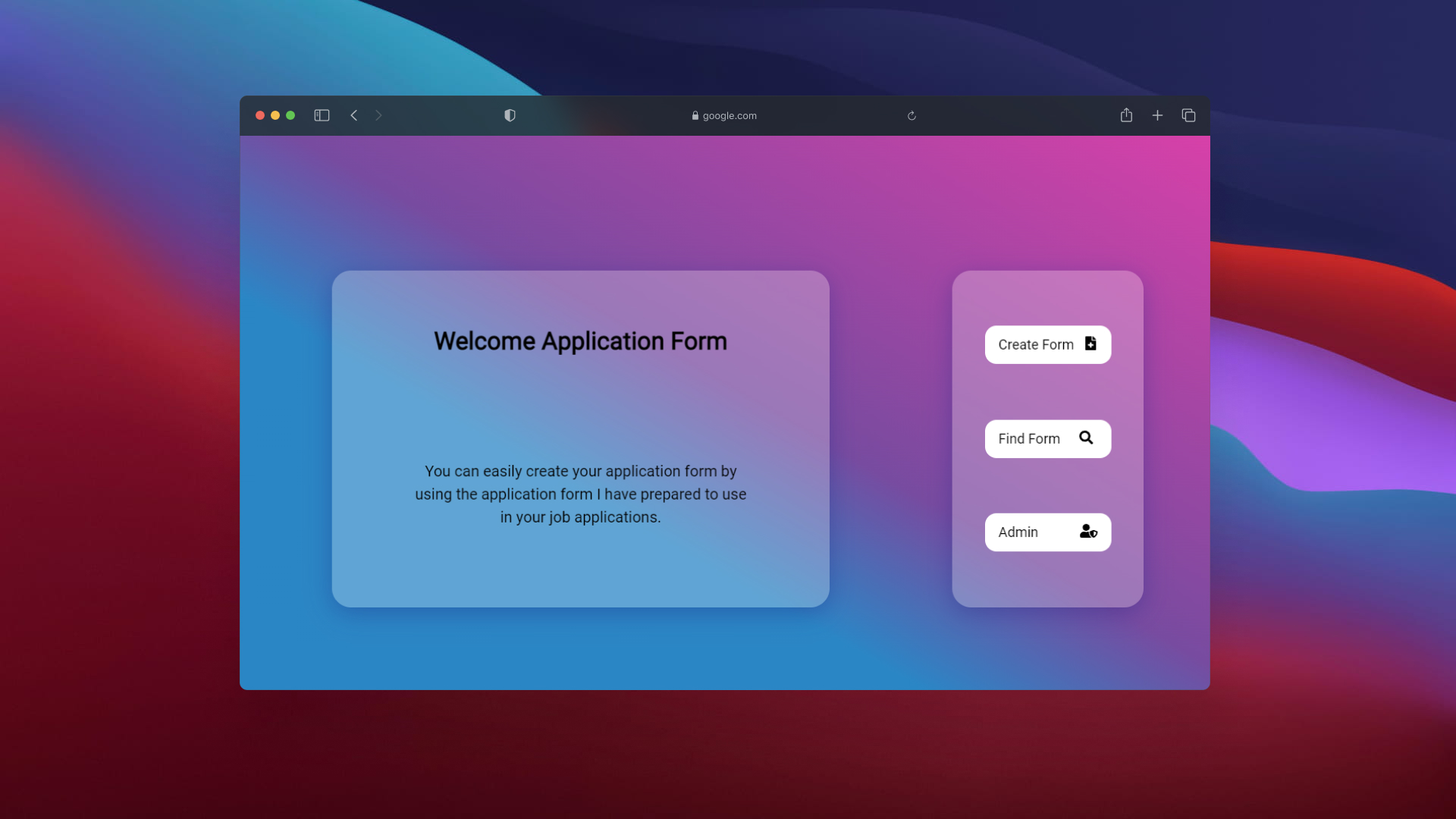Reload the page using the refresh icon
Screen dimensions: 1456x819
(x=912, y=115)
